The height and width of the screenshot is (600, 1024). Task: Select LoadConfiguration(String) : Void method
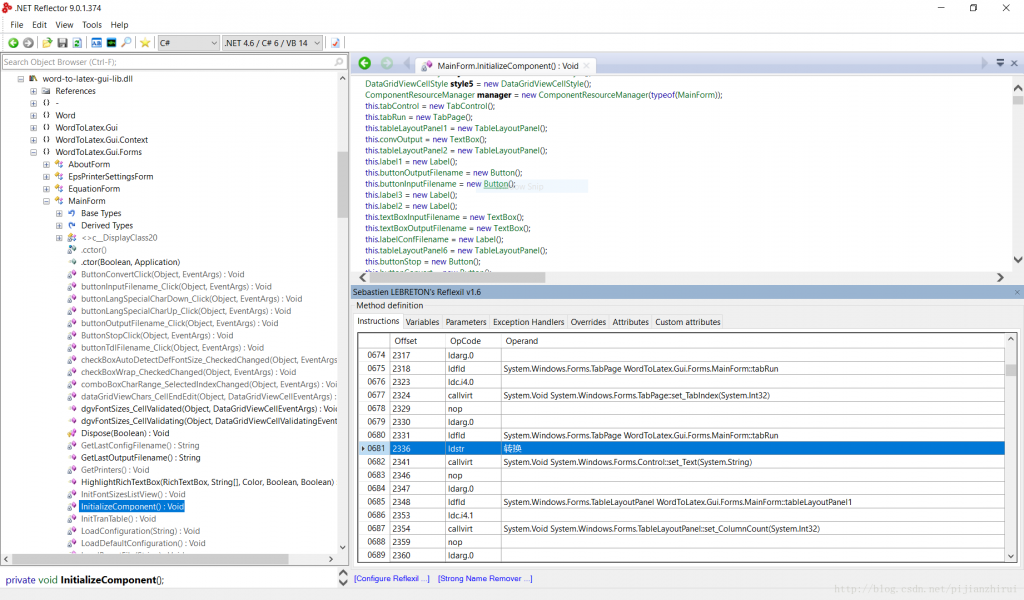pyautogui.click(x=140, y=531)
